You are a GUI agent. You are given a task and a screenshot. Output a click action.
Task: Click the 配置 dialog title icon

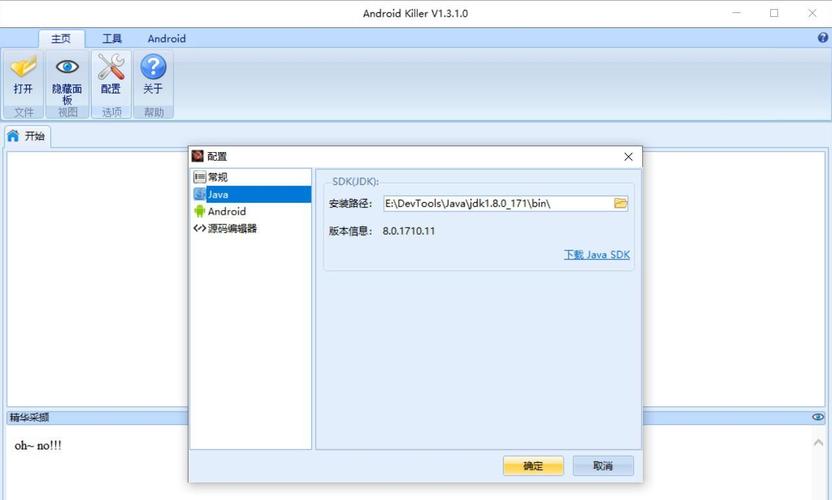pos(197,156)
